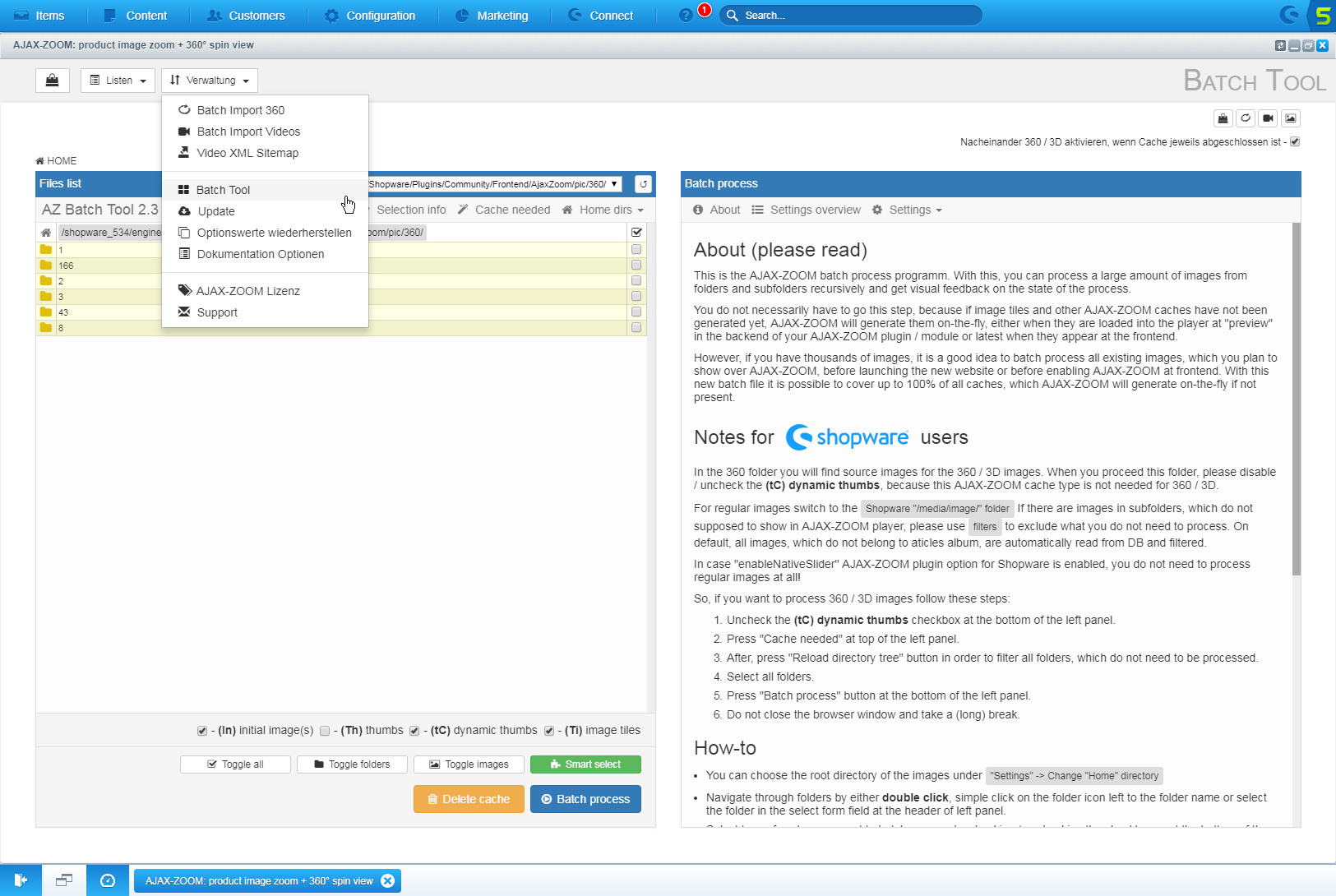1336x896 pixels.
Task: Click the folder icon of folder 43
Action: pyautogui.click(x=46, y=312)
